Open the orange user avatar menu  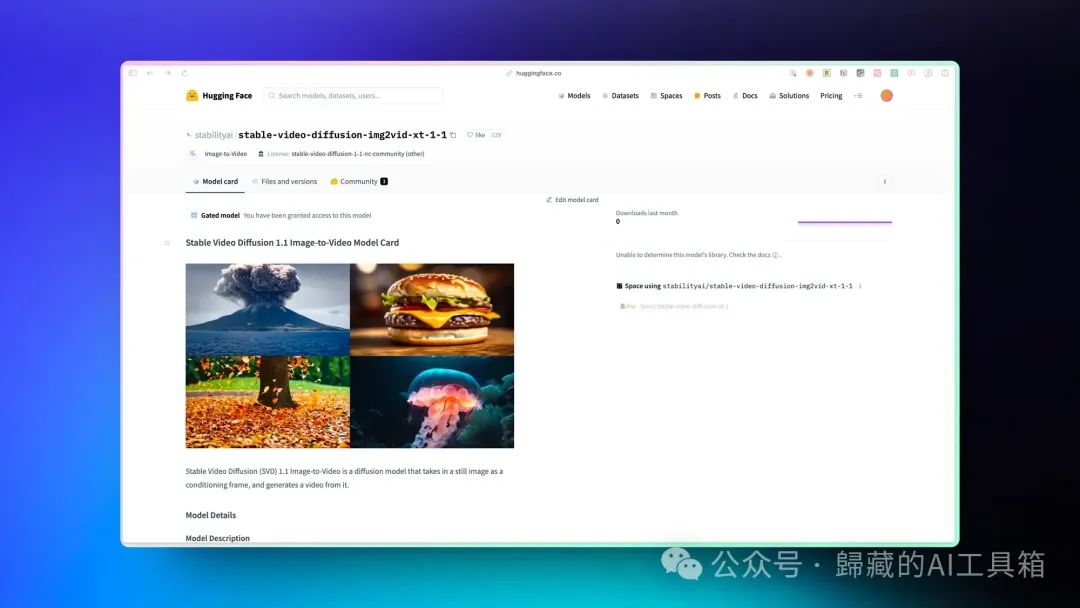pos(886,96)
